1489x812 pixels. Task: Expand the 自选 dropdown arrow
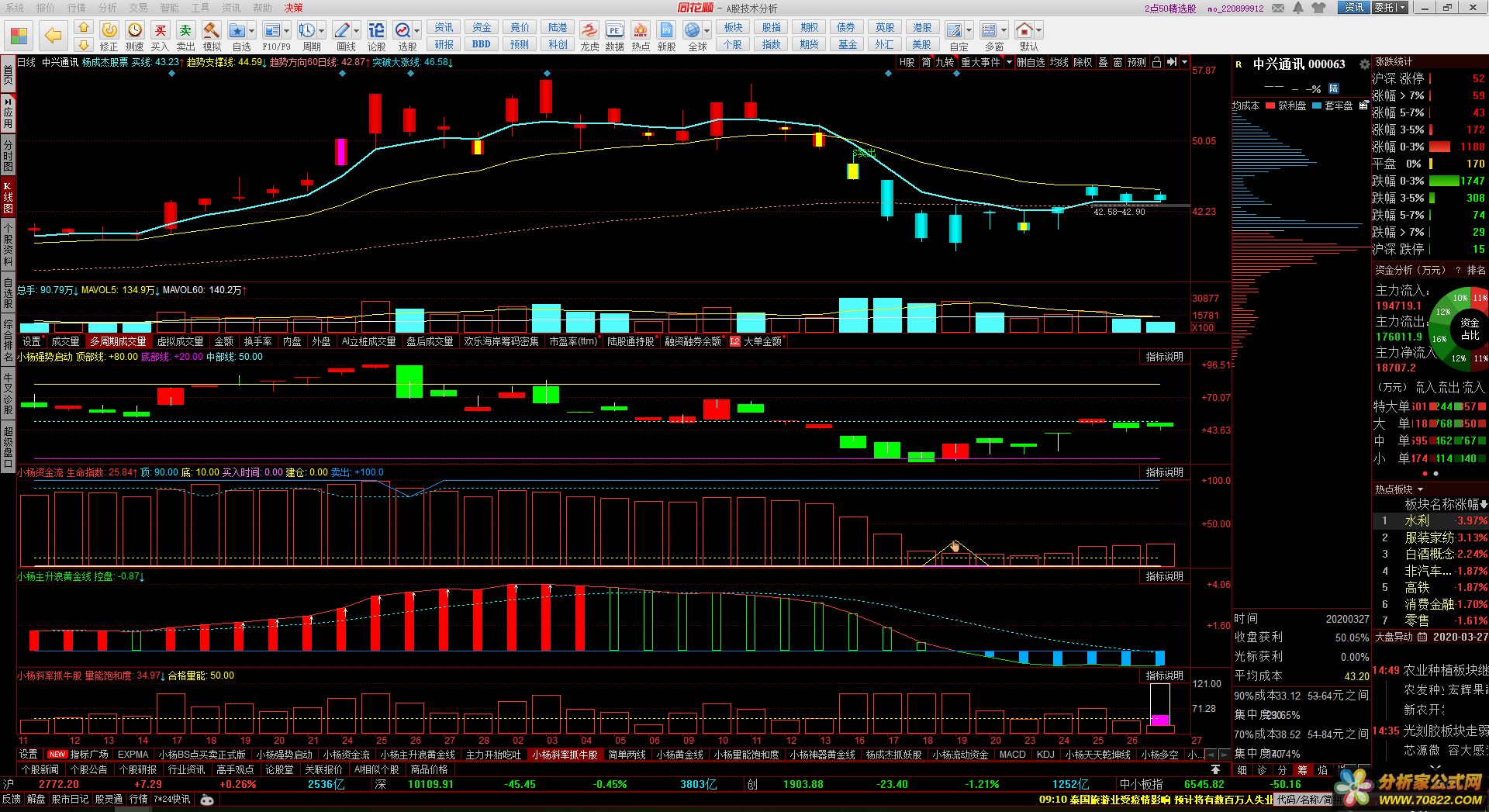pos(252,31)
